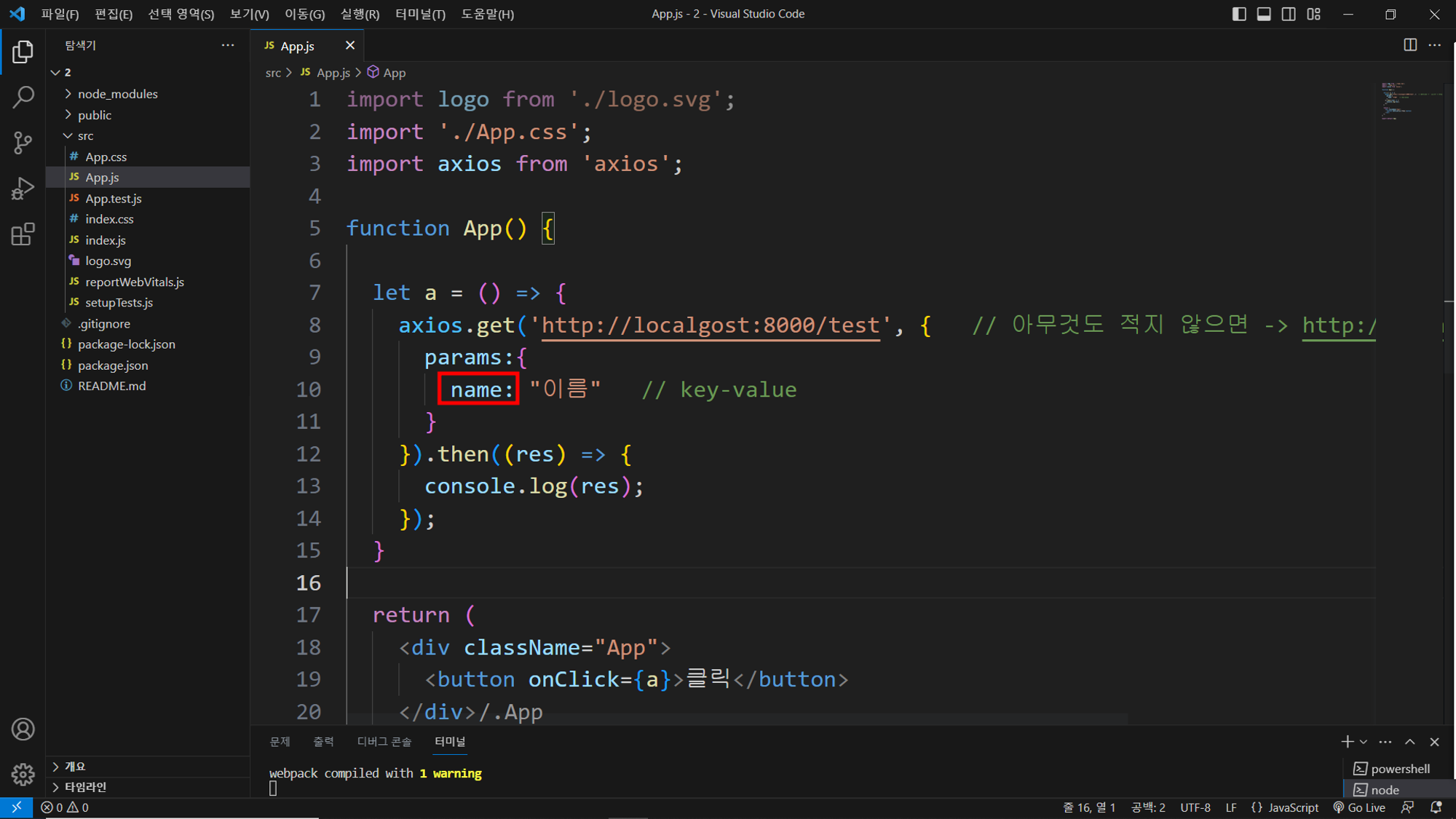Split the editor to the right
Viewport: 1456px width, 819px height.
coord(1409,45)
